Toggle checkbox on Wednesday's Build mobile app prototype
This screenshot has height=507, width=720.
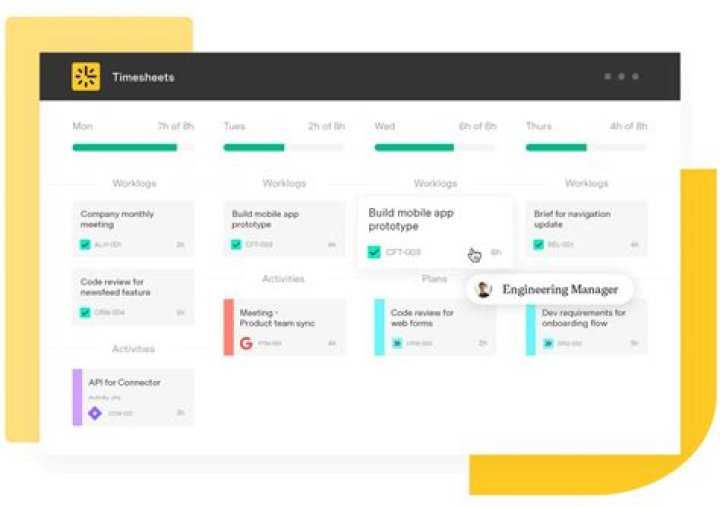[x=374, y=252]
